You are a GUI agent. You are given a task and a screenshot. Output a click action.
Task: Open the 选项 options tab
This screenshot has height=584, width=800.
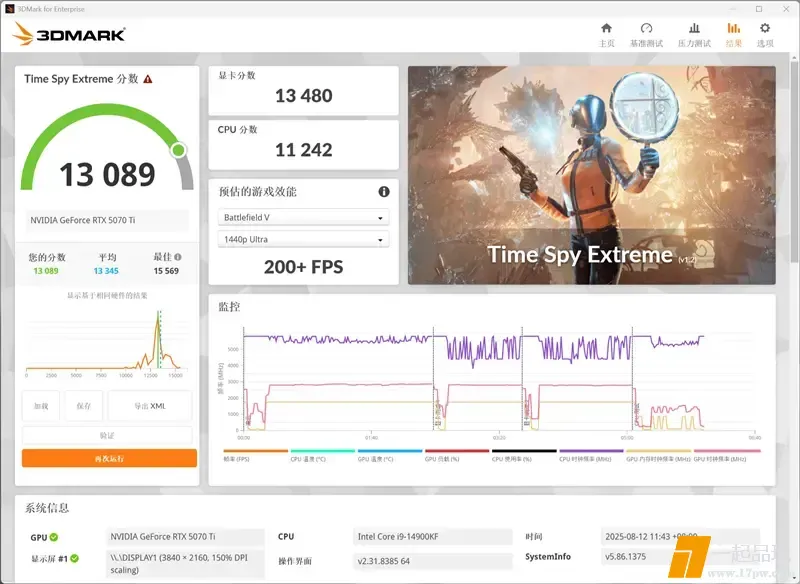pyautogui.click(x=765, y=35)
